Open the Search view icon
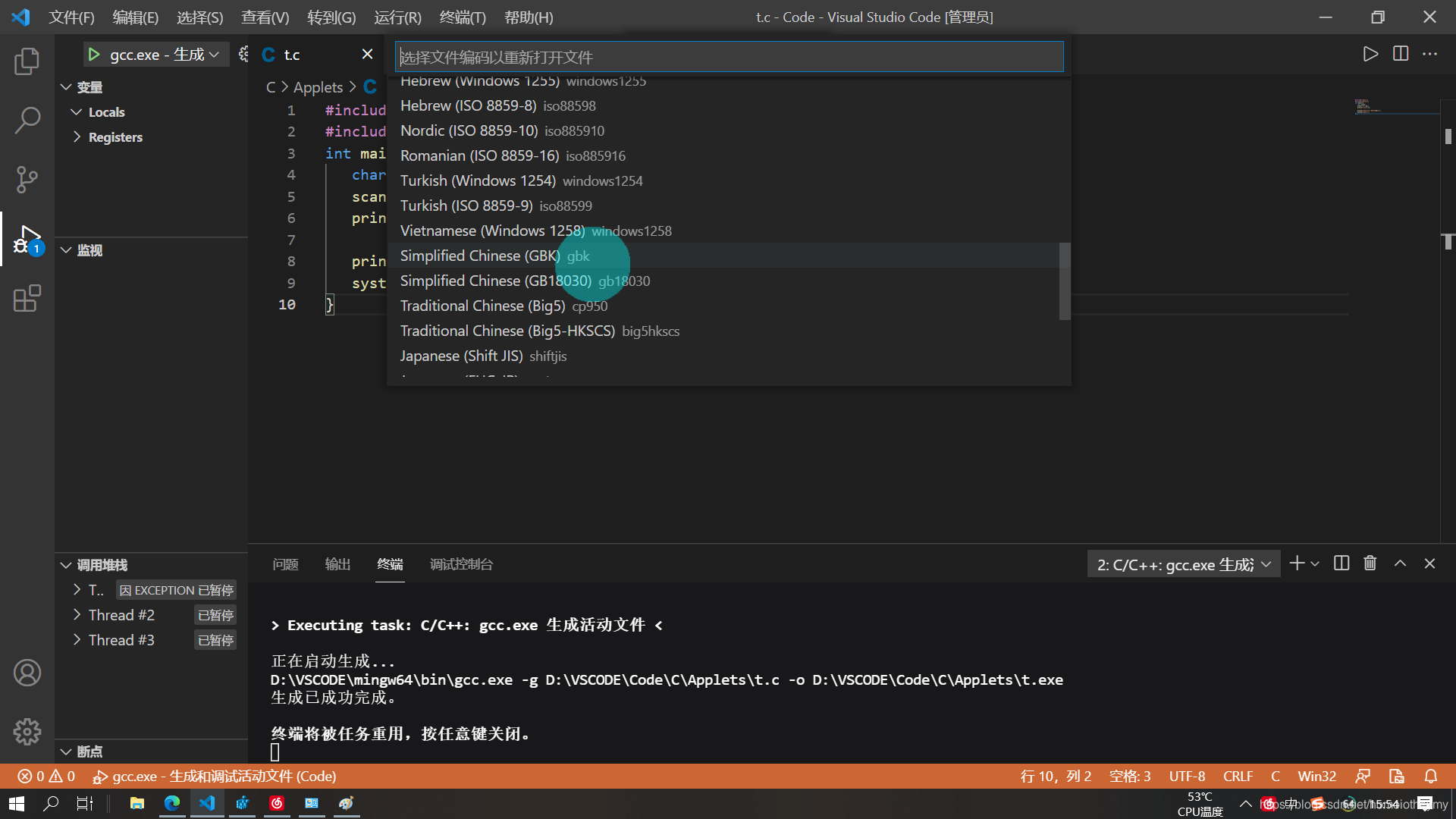This screenshot has height=819, width=1456. coord(27,120)
